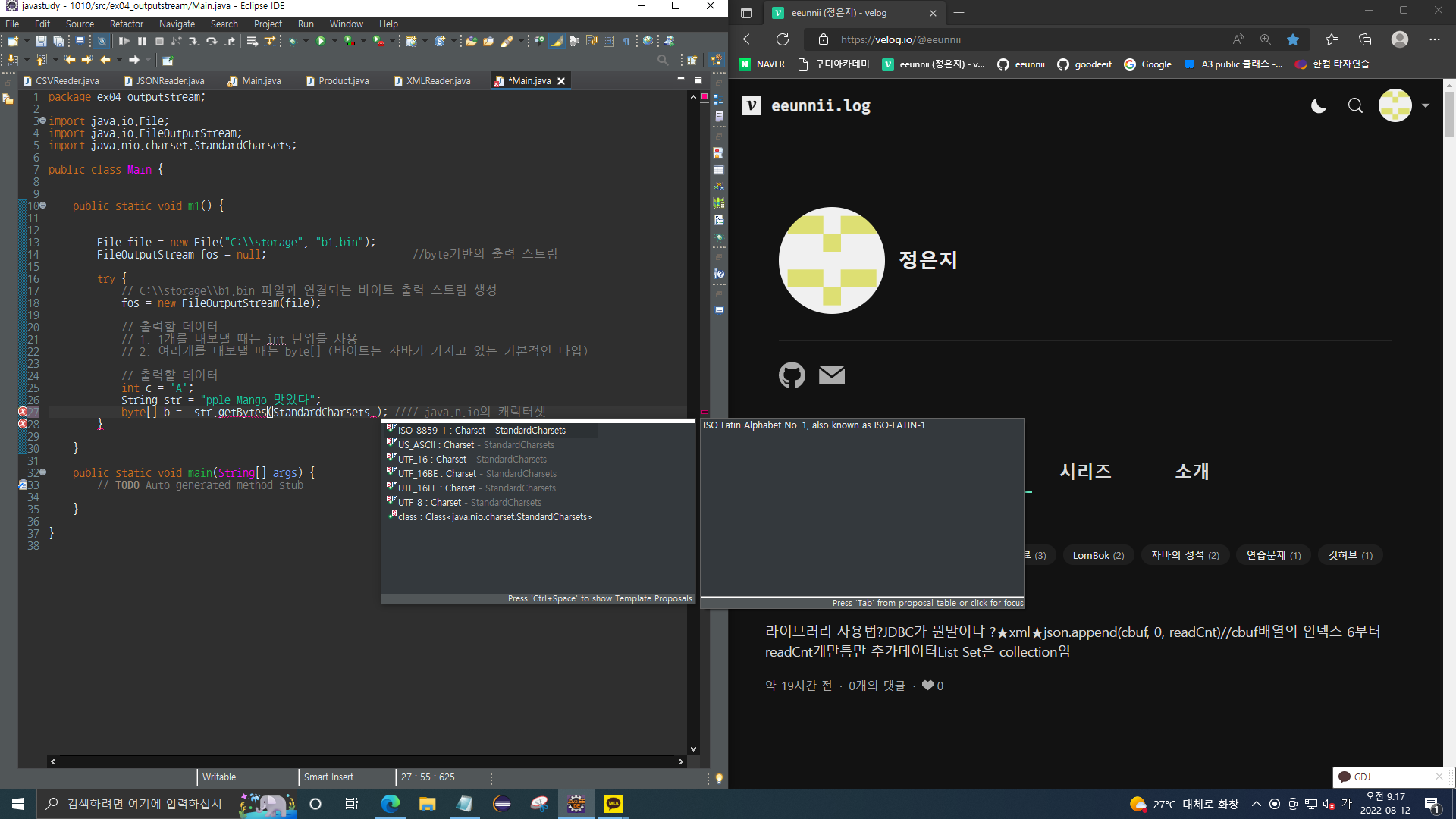Close the *Main.java editor tab

click(x=561, y=81)
